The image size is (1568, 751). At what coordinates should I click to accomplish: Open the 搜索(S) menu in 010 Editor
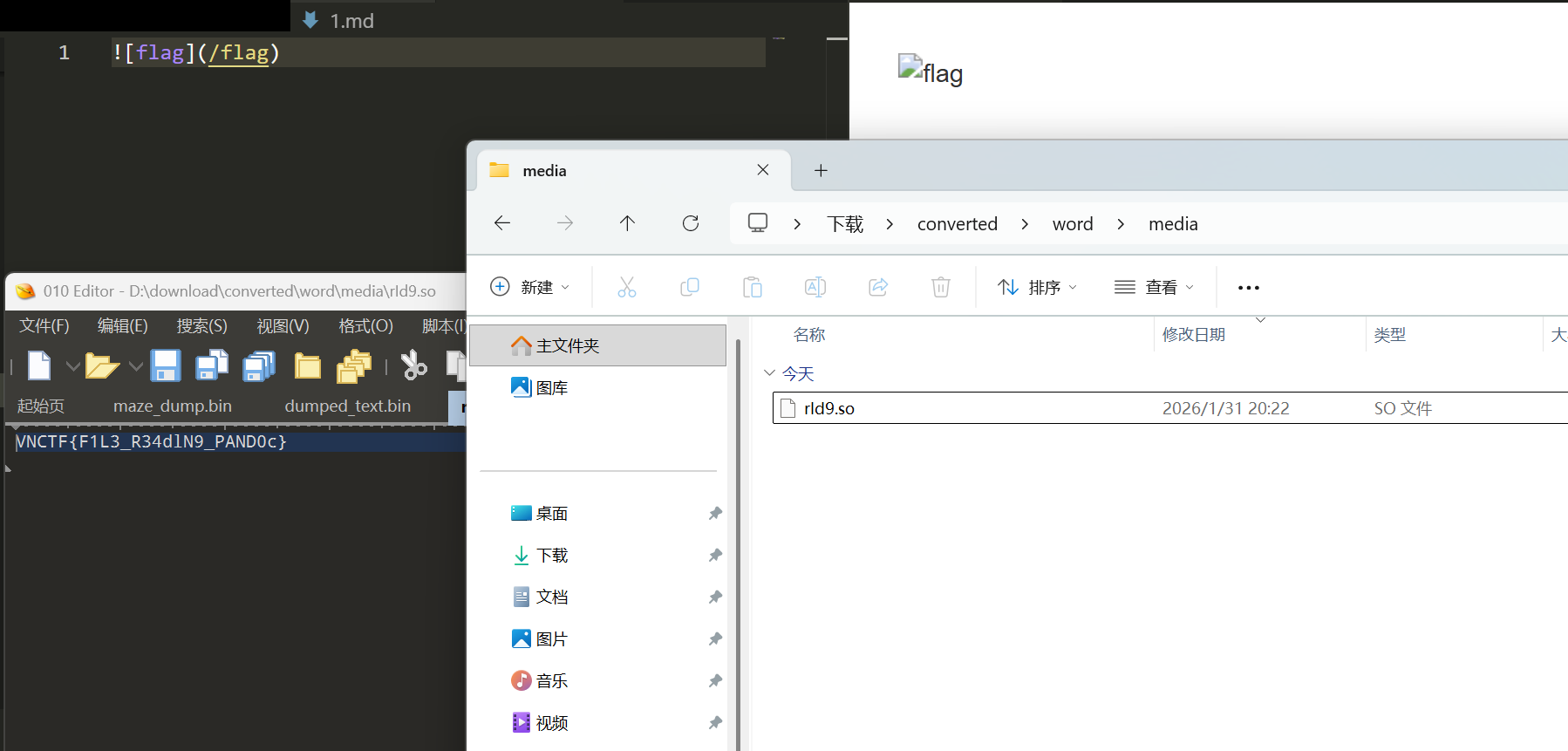[201, 326]
